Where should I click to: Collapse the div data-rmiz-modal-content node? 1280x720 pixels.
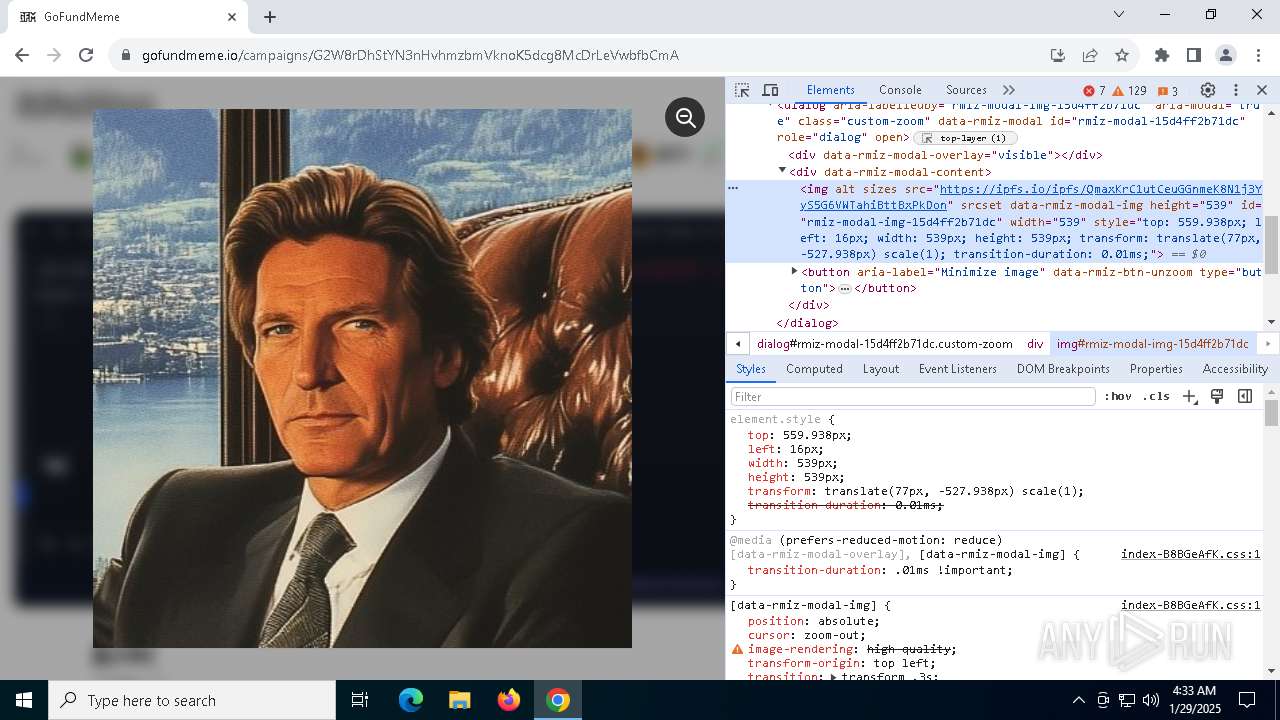(783, 171)
